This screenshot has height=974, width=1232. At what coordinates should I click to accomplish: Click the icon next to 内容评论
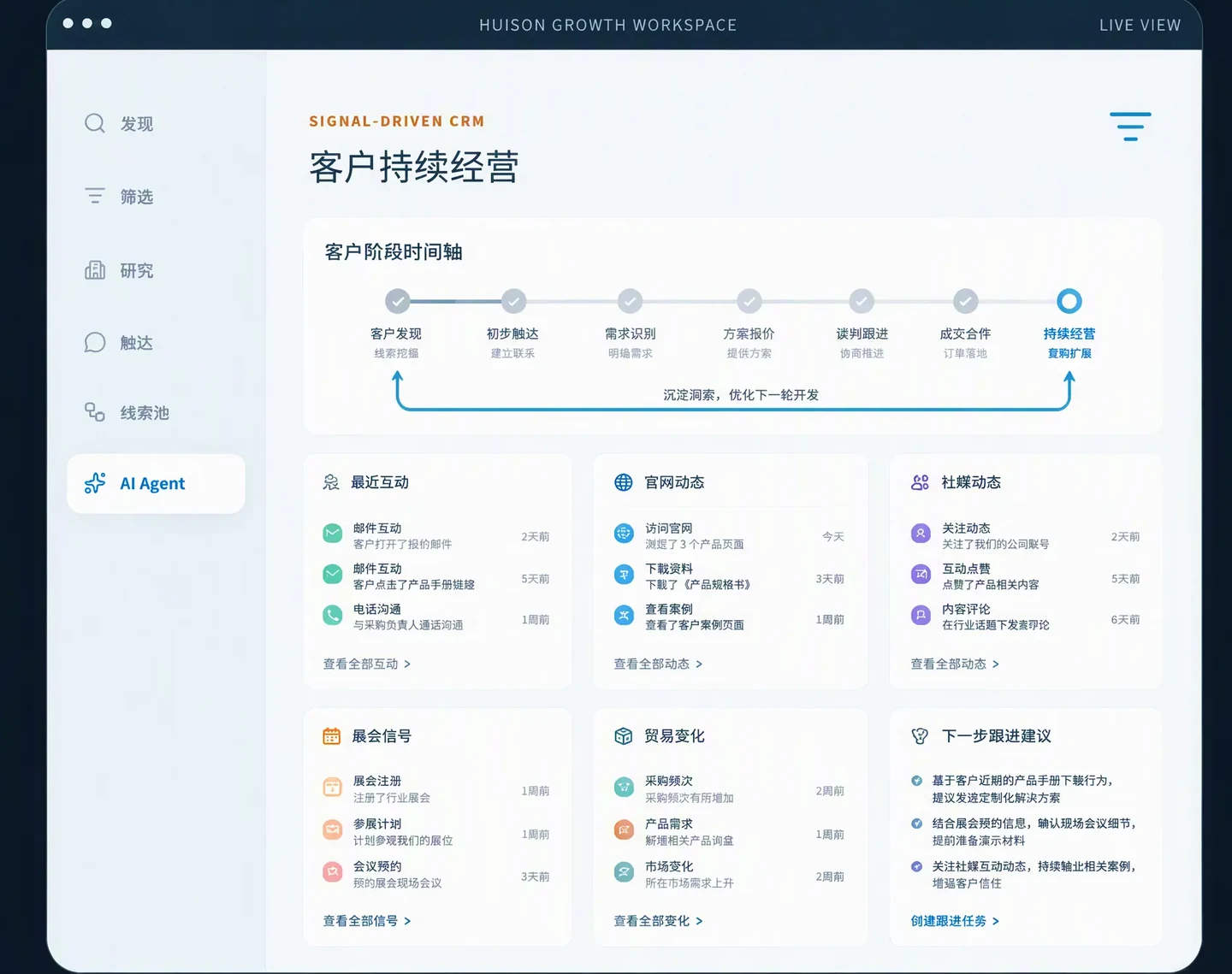click(921, 616)
